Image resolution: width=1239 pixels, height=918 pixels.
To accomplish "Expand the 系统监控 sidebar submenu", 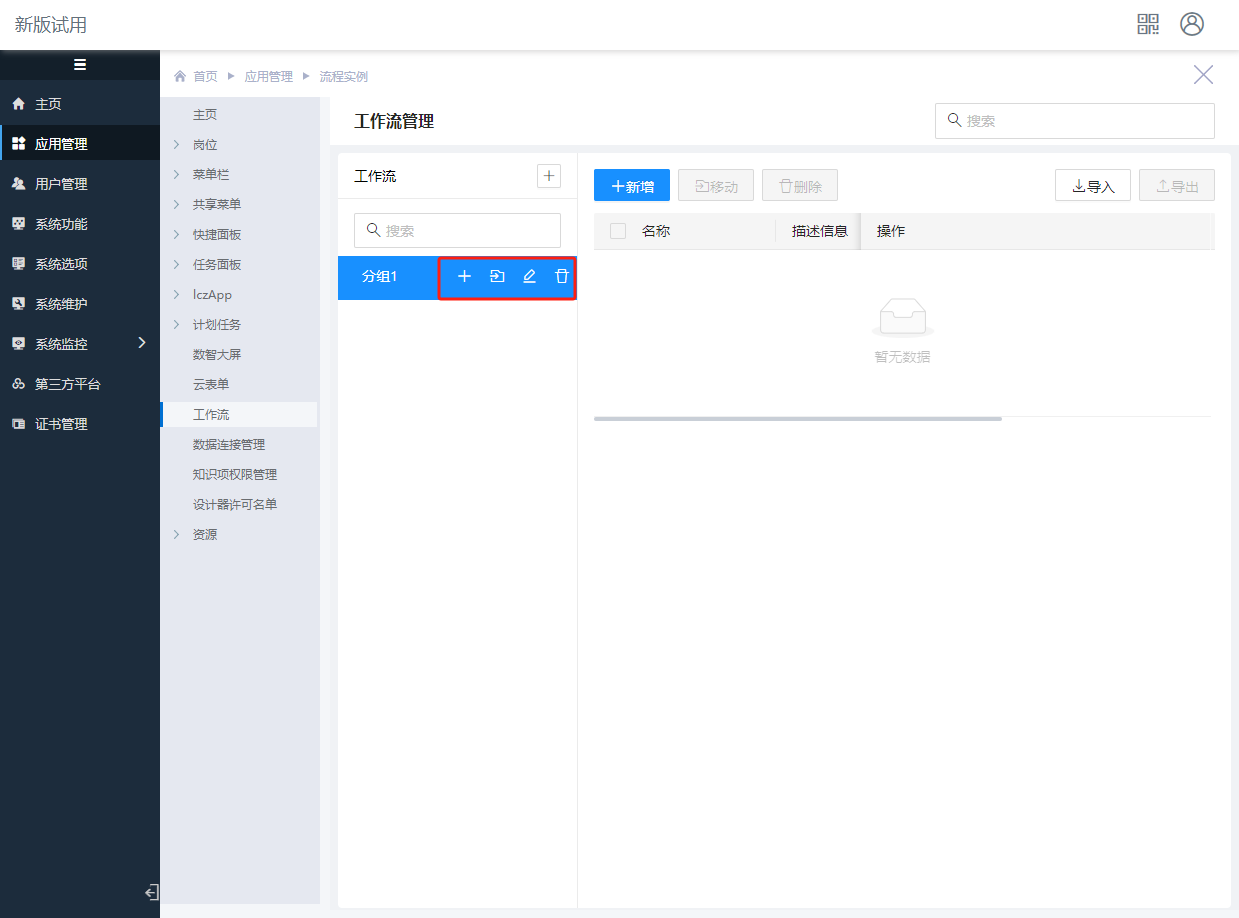I will [x=141, y=343].
